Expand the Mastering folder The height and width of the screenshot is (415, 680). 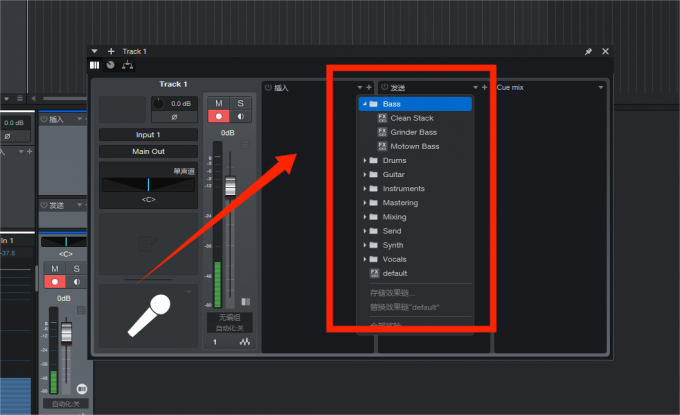pyautogui.click(x=365, y=203)
